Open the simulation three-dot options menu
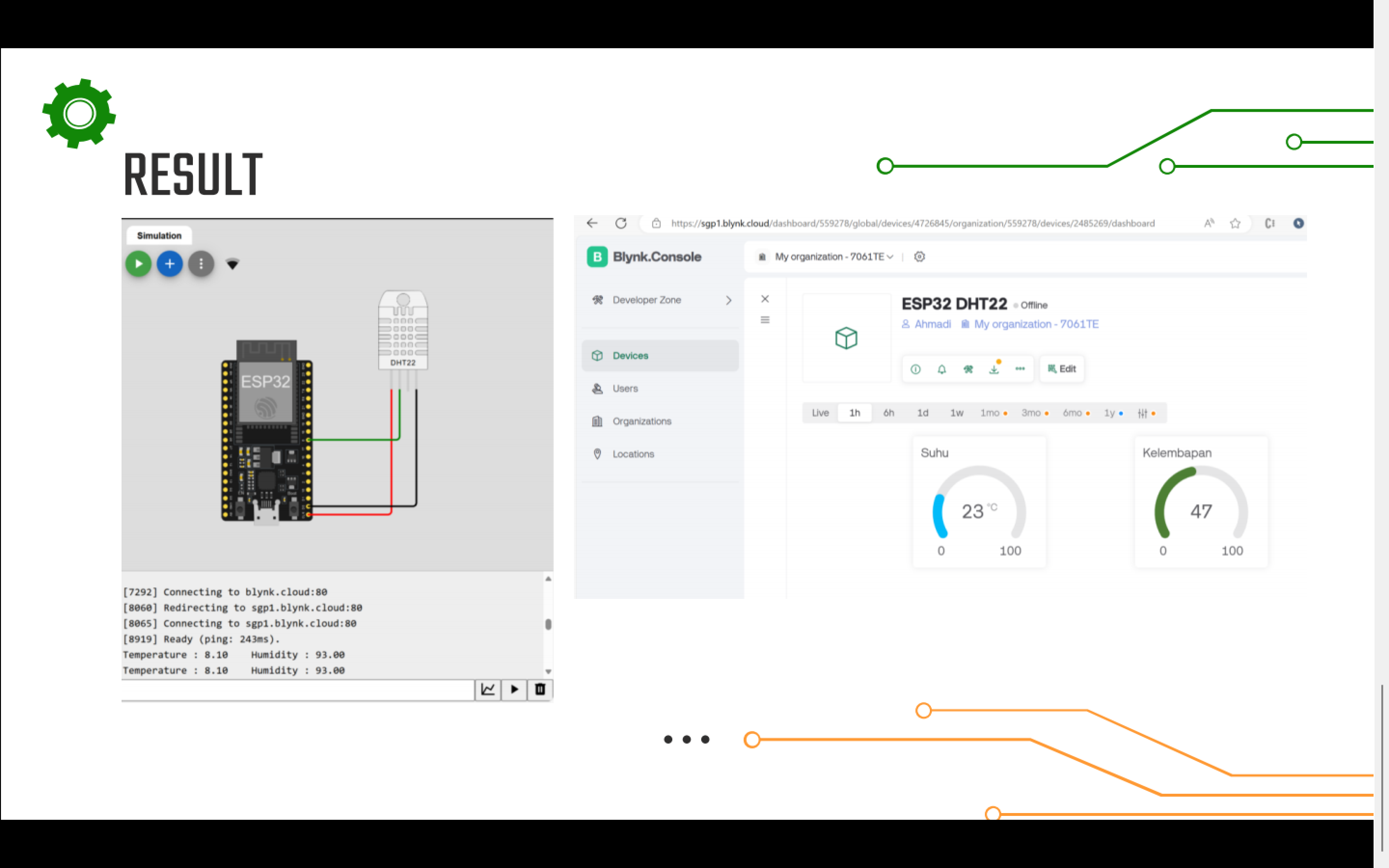 tap(201, 264)
